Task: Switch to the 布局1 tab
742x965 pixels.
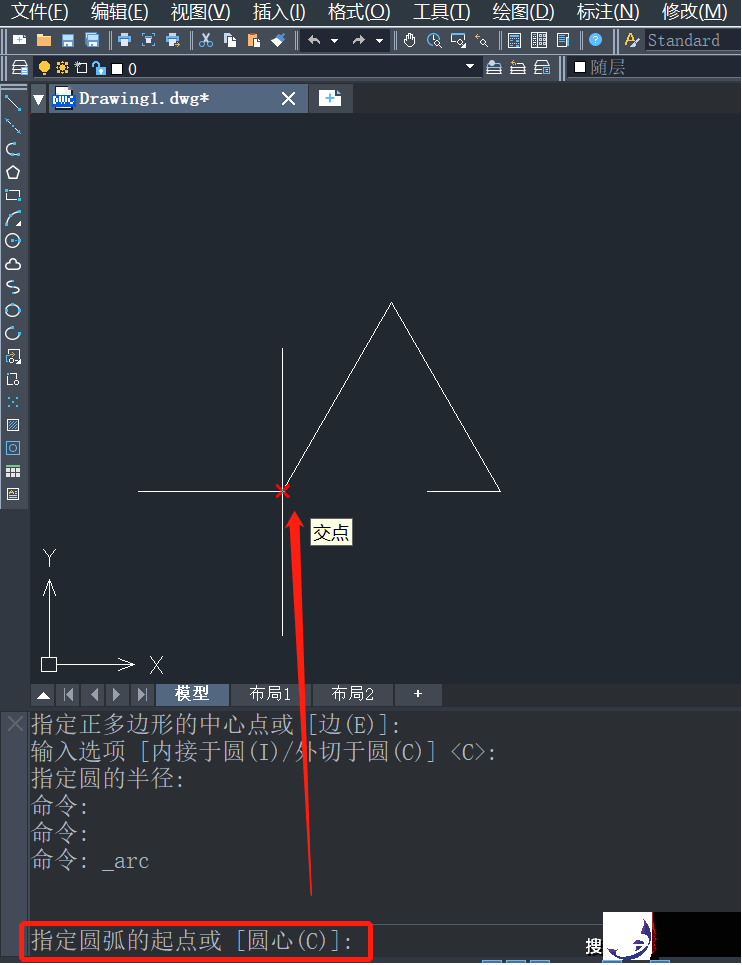Action: click(270, 694)
